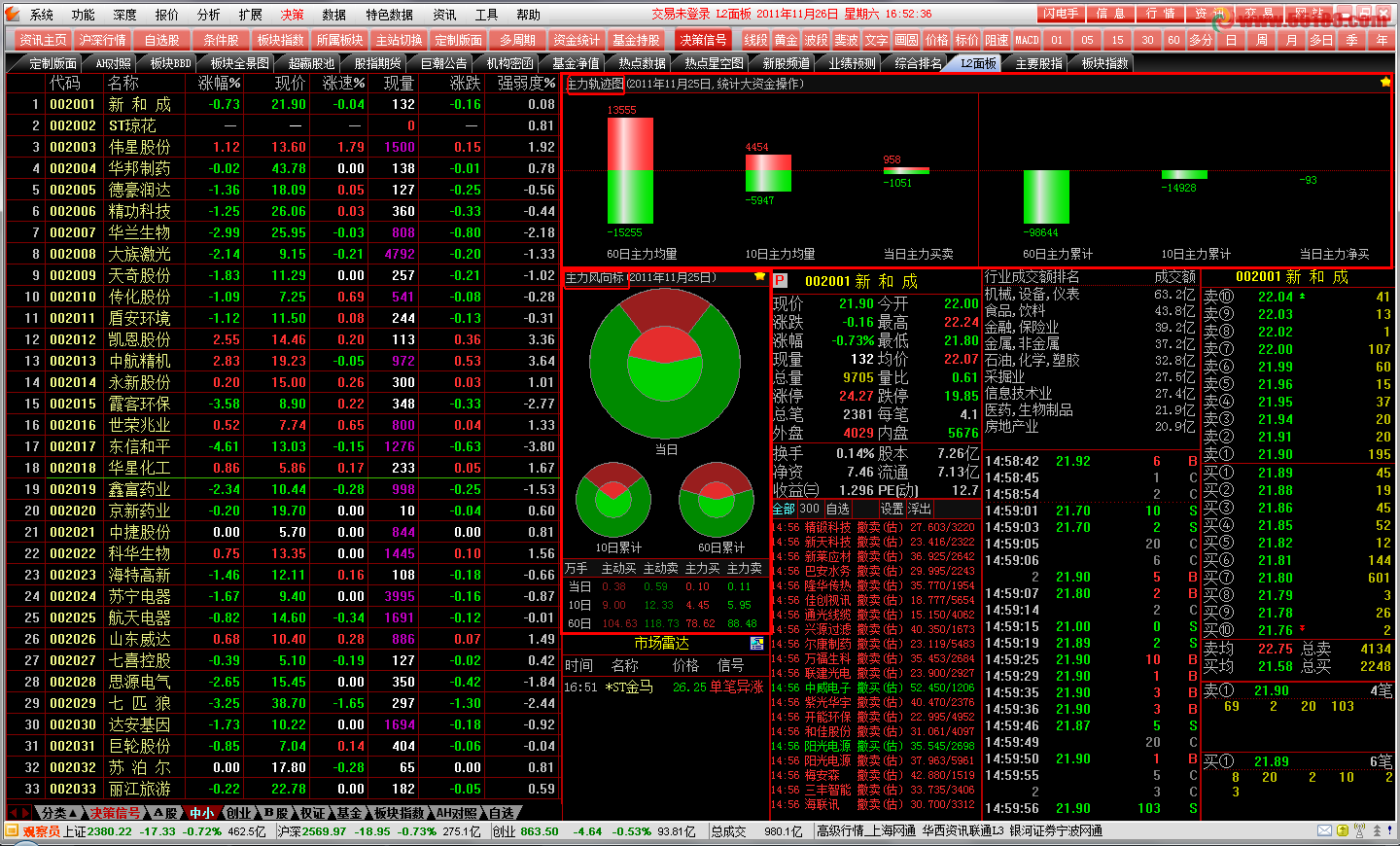The height and width of the screenshot is (846, 1400).
Task: Toggle the 全部 filter in the alert list
Action: coord(783,509)
